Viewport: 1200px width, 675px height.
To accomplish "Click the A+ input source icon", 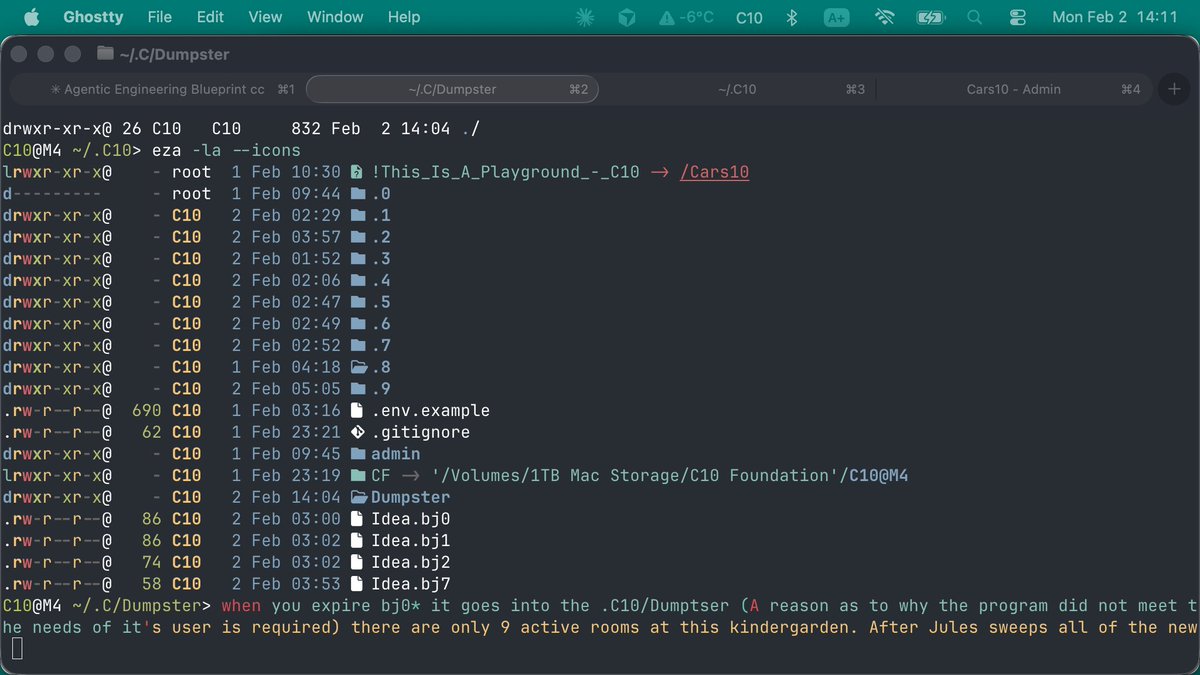I will click(x=836, y=17).
